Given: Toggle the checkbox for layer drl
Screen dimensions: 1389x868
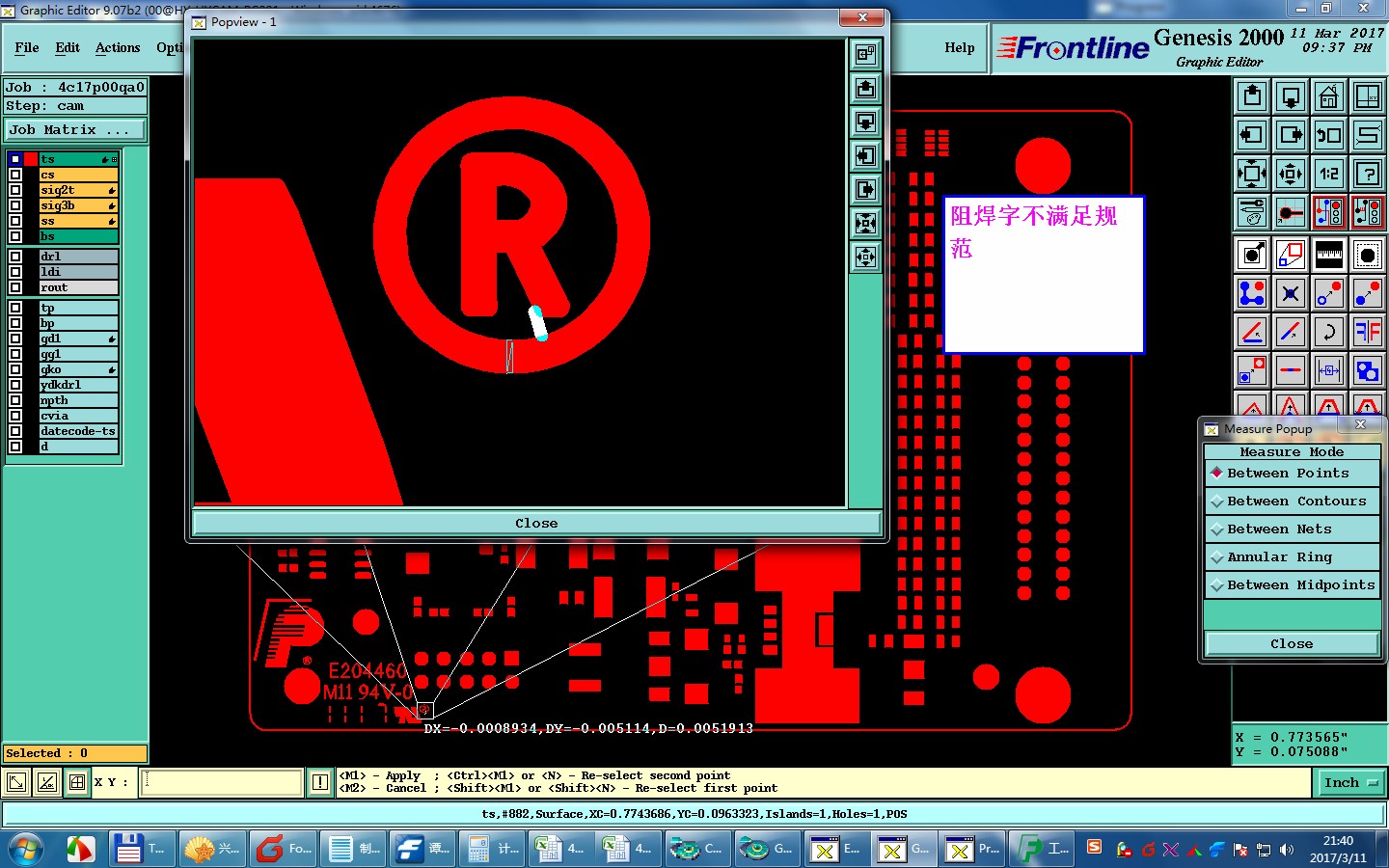Looking at the screenshot, I should click(15, 257).
